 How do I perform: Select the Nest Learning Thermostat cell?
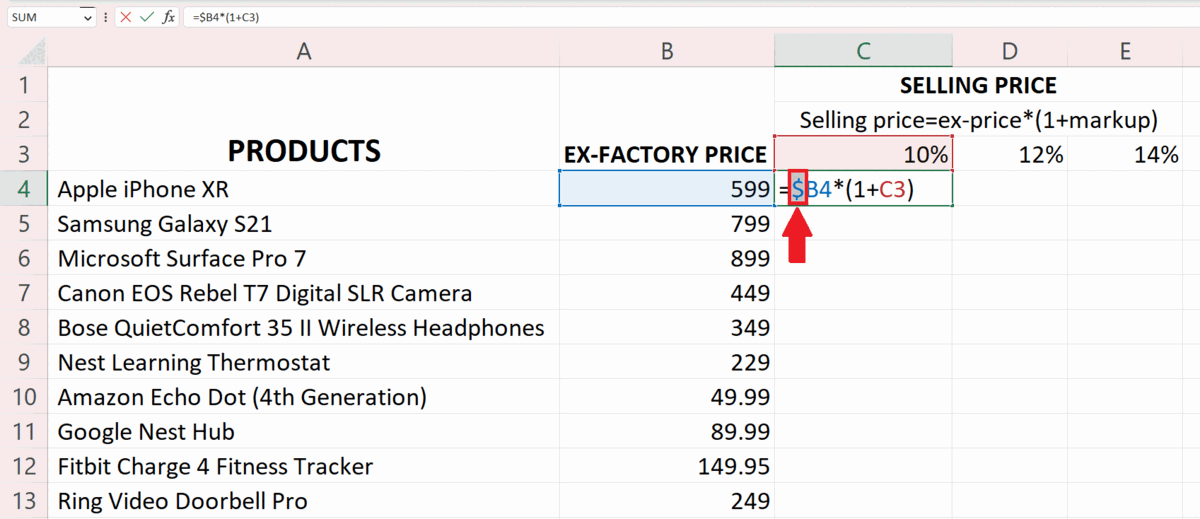click(303, 362)
